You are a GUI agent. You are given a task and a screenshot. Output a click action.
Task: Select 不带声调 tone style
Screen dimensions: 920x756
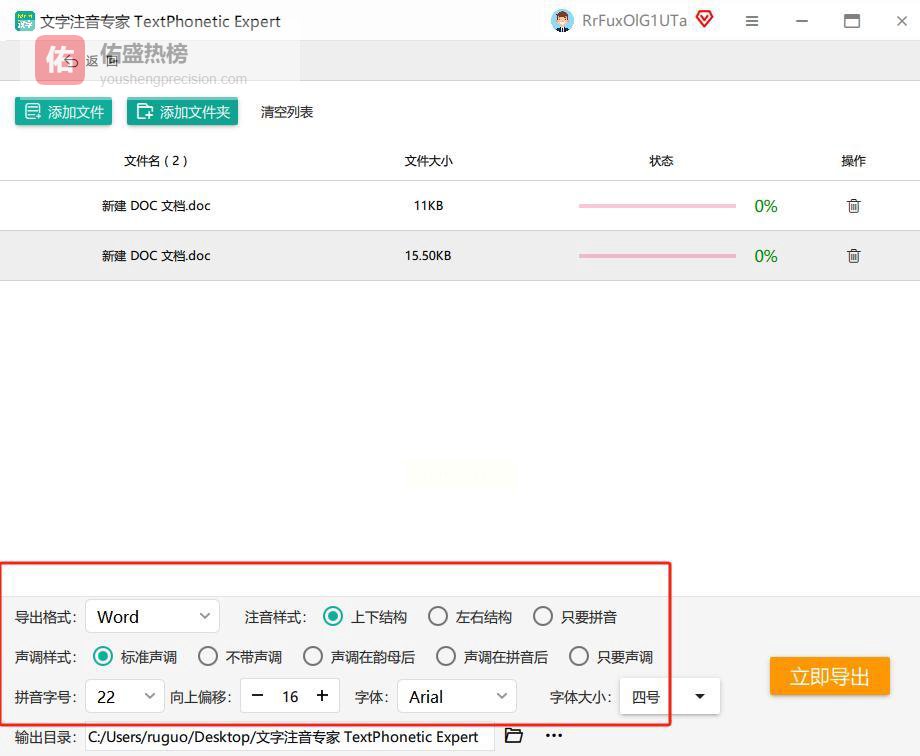pos(208,657)
